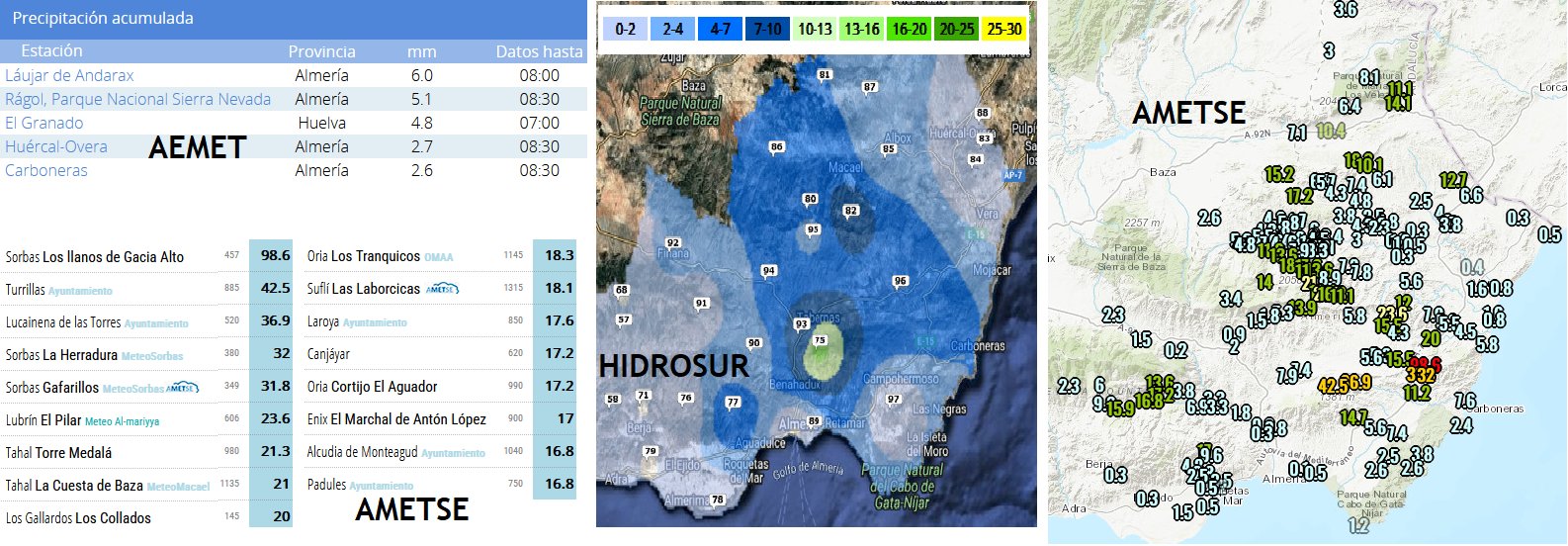The width and height of the screenshot is (1568, 546).
Task: Click station marker 94 on the Hidrosur map
Action: 768,271
